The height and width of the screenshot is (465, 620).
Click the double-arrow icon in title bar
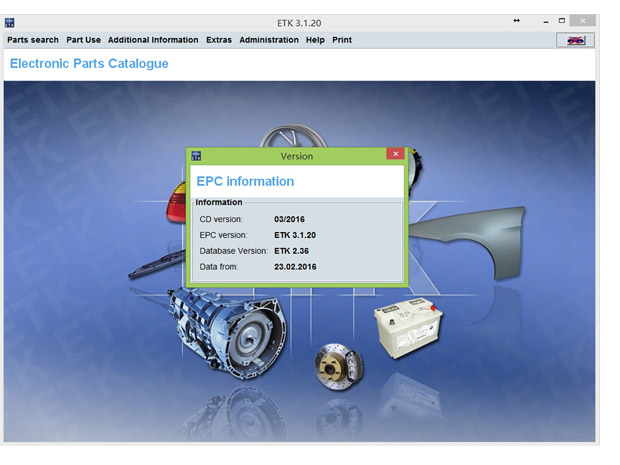(x=516, y=21)
